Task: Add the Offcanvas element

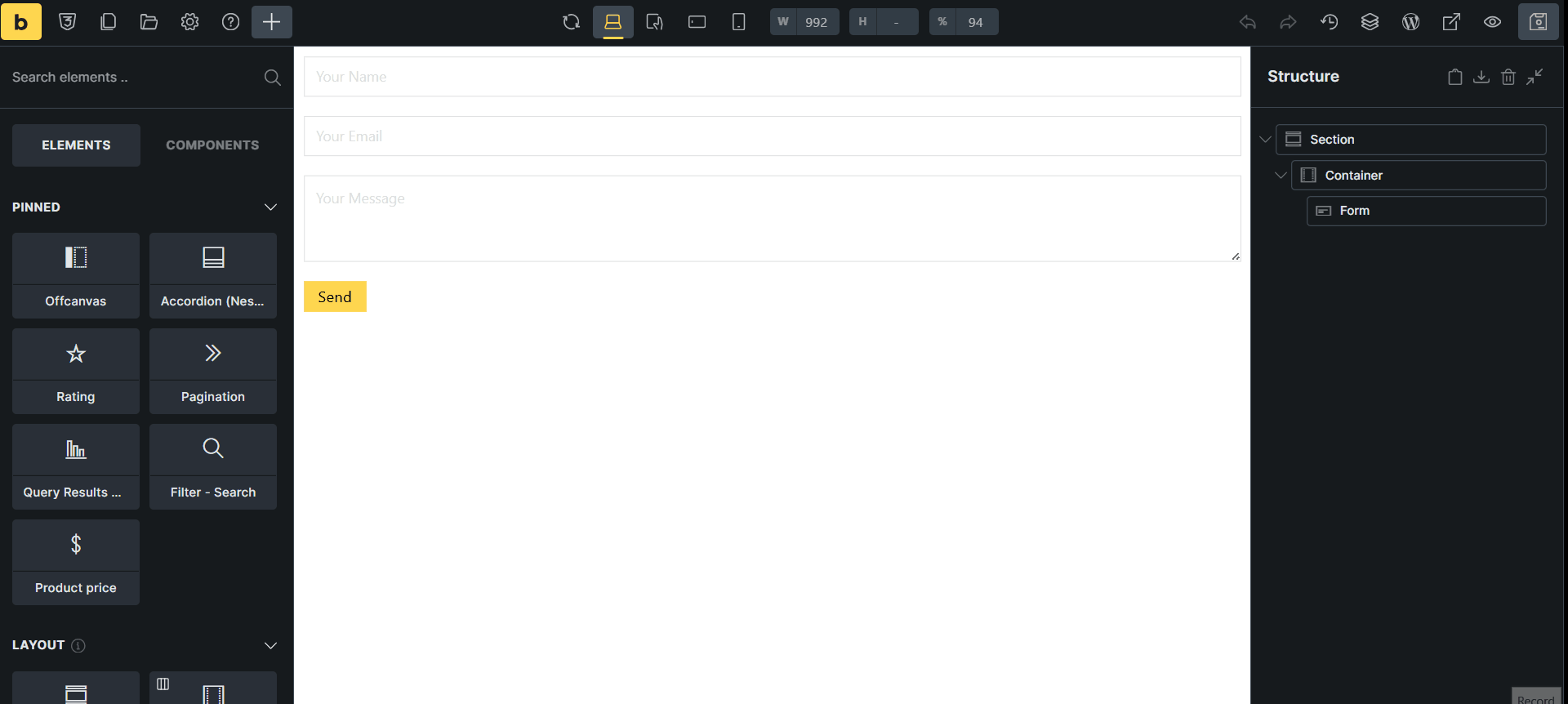Action: (76, 275)
